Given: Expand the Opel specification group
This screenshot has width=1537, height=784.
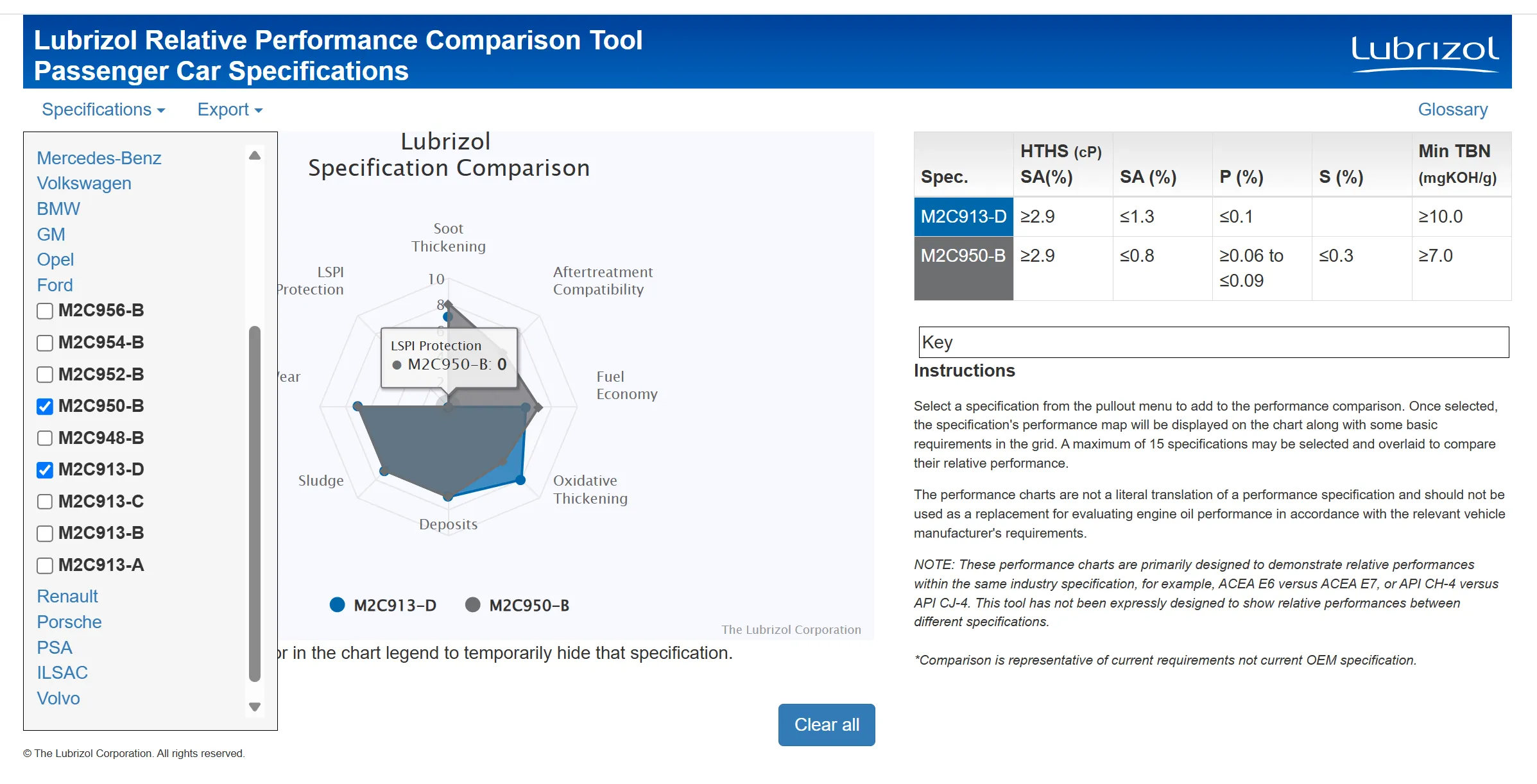Looking at the screenshot, I should click(55, 260).
